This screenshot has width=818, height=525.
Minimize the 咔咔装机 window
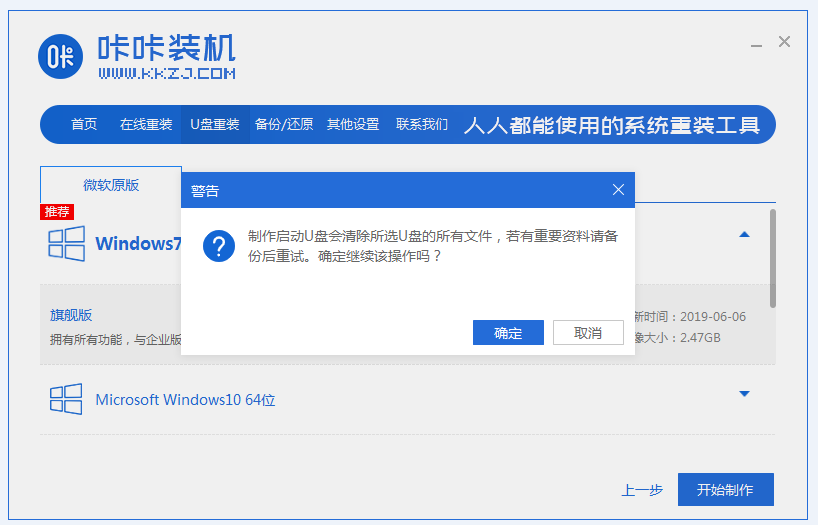(758, 43)
